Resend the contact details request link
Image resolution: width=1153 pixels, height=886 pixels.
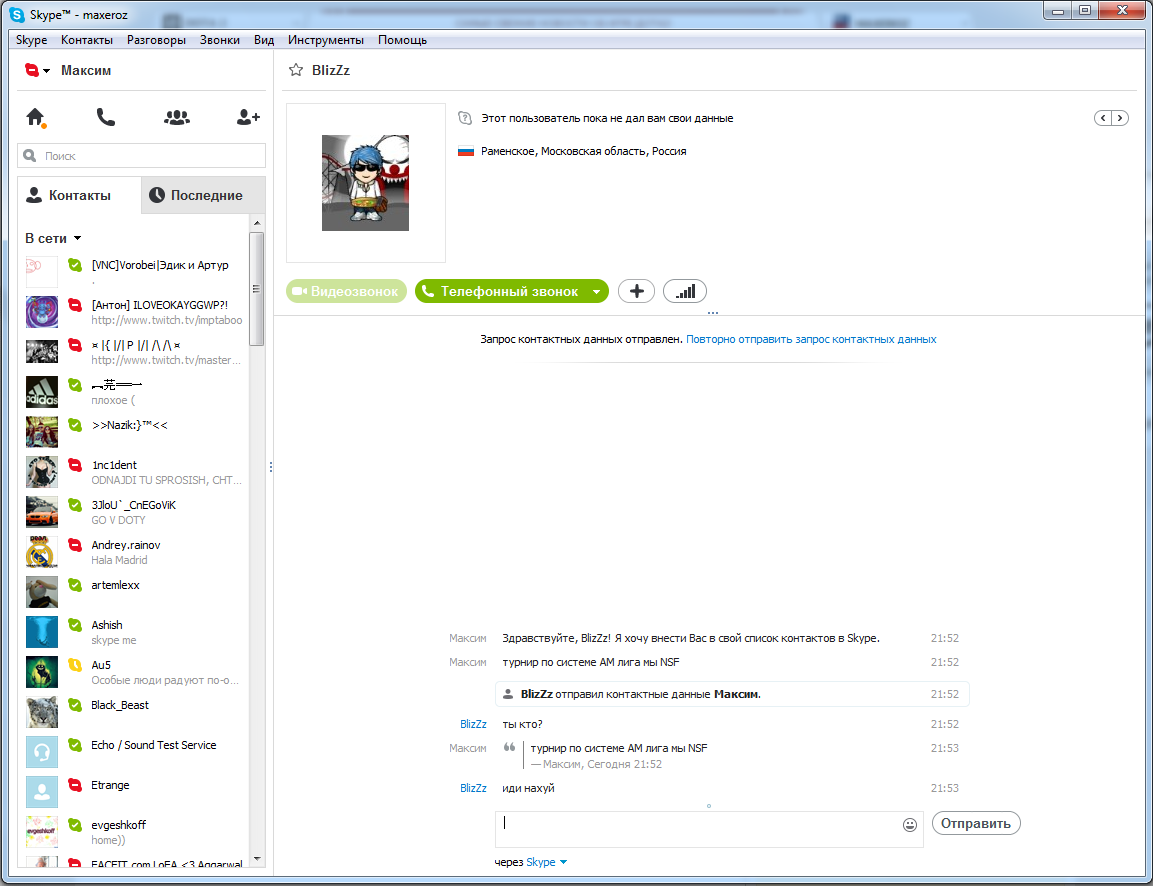click(x=811, y=339)
